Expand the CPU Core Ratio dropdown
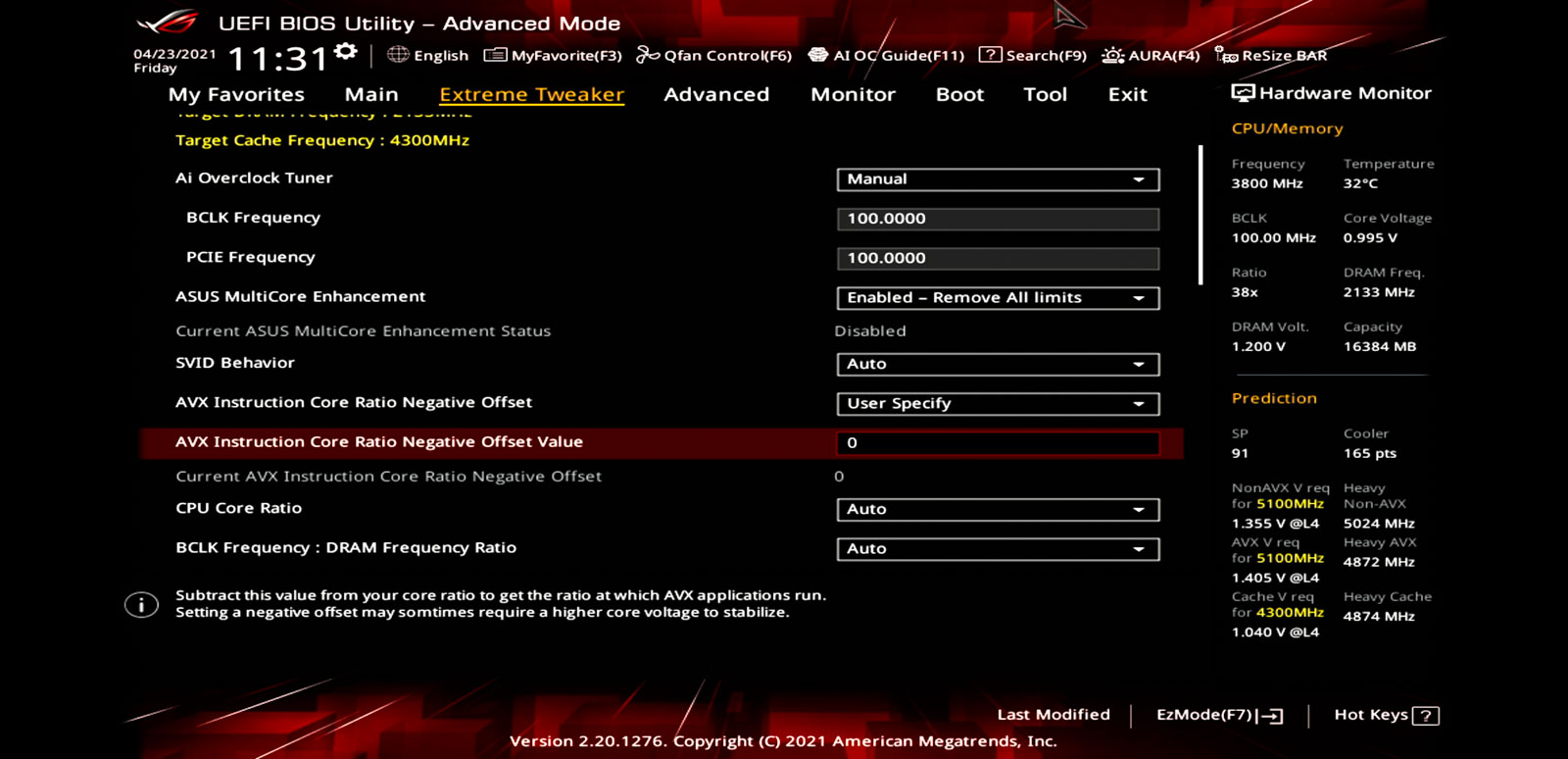The image size is (1568, 759). [x=998, y=510]
